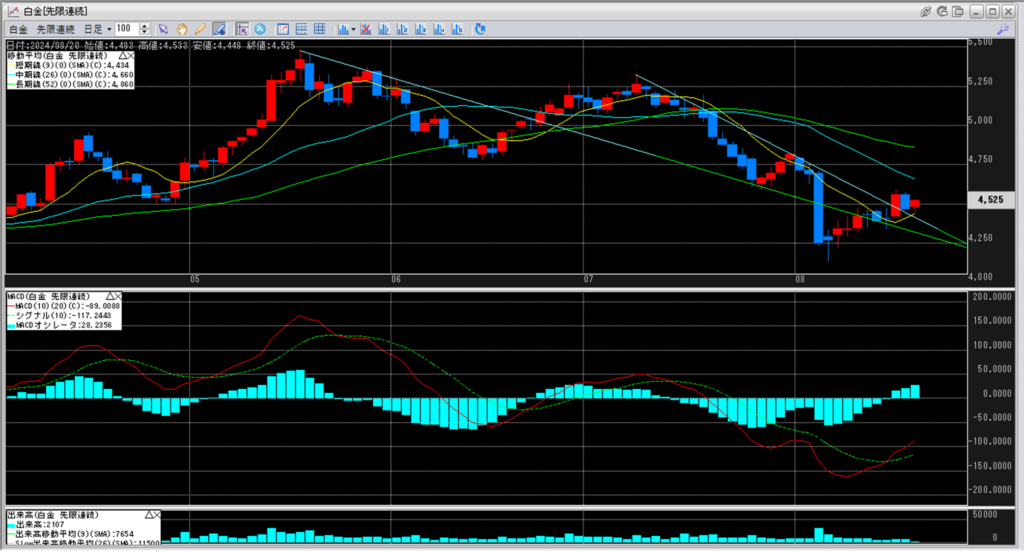Click the bar count field showing 100
The image size is (1024, 551).
[x=126, y=29]
